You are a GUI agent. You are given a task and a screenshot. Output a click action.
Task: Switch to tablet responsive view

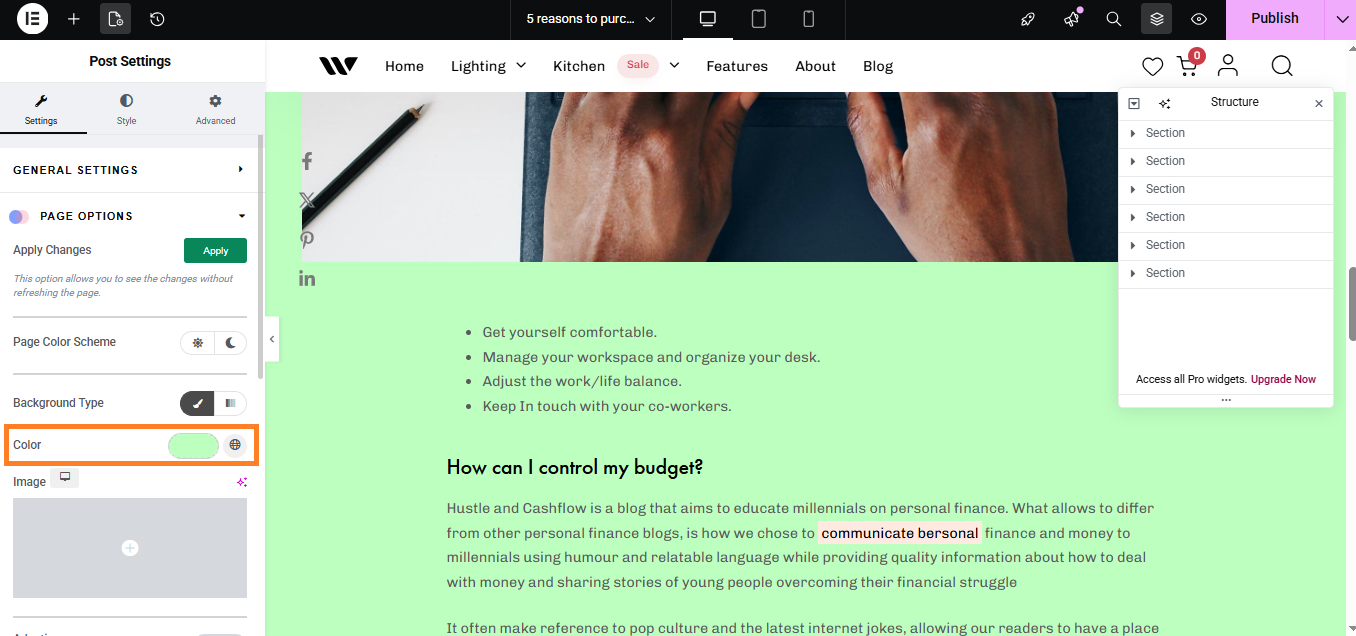pyautogui.click(x=759, y=19)
